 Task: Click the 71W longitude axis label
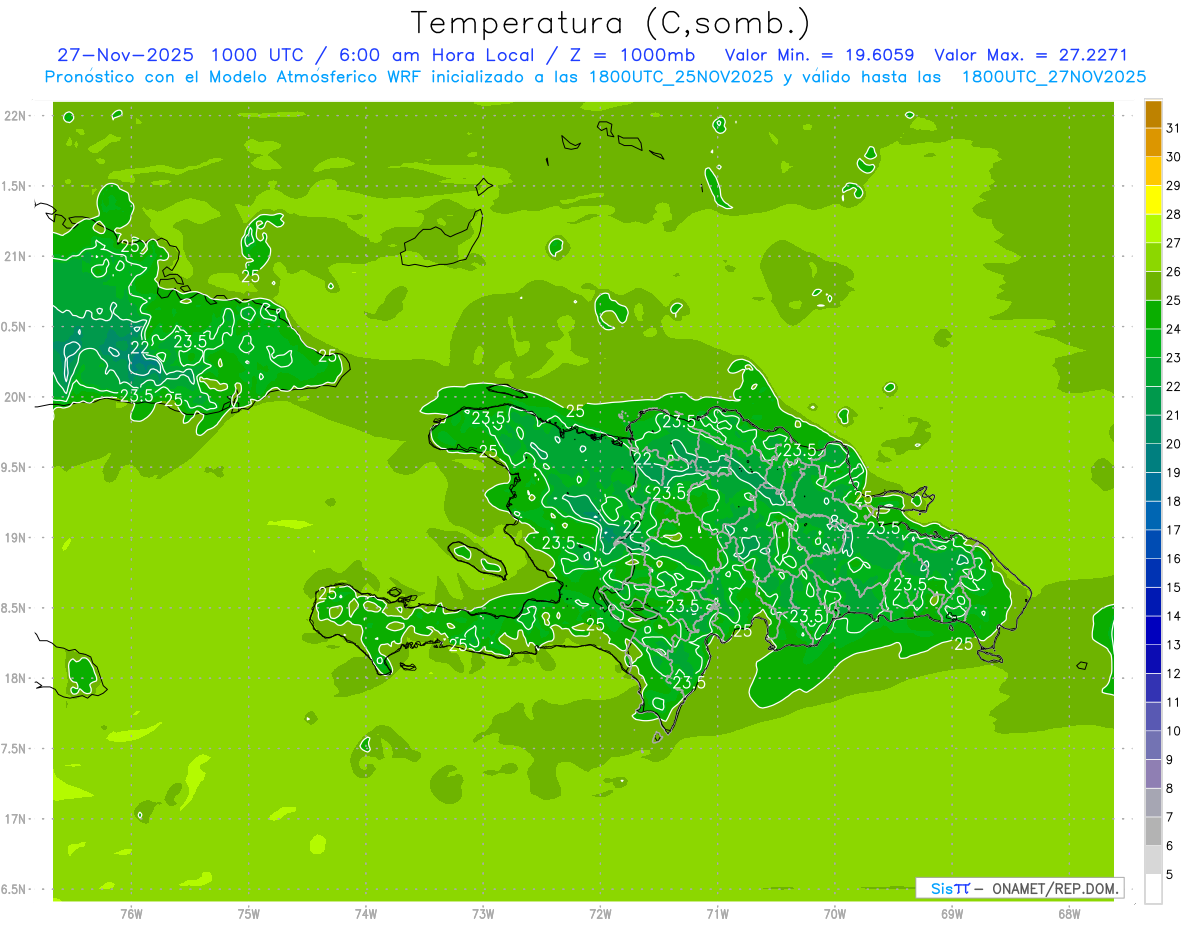tap(717, 914)
